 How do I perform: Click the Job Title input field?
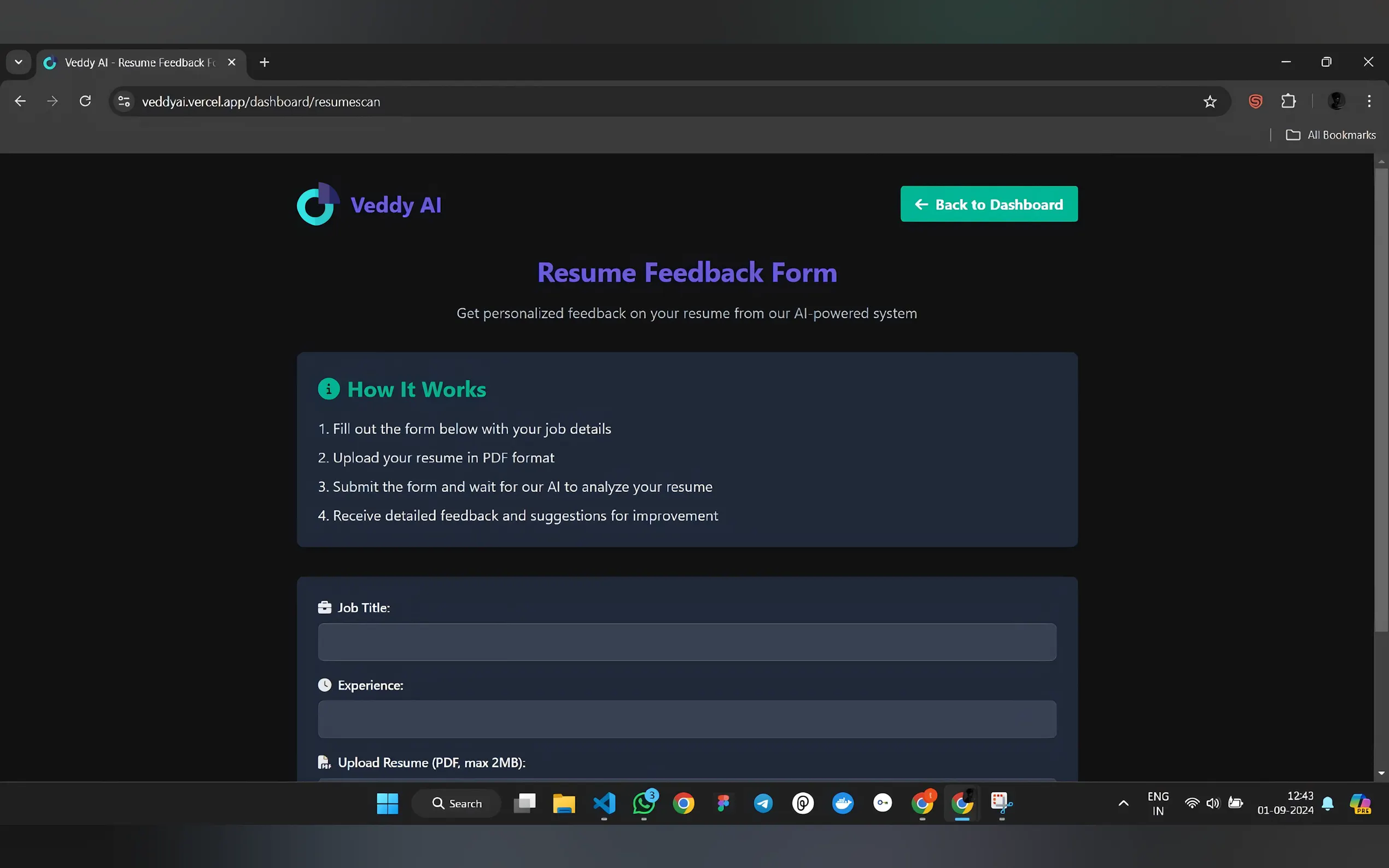(686, 642)
